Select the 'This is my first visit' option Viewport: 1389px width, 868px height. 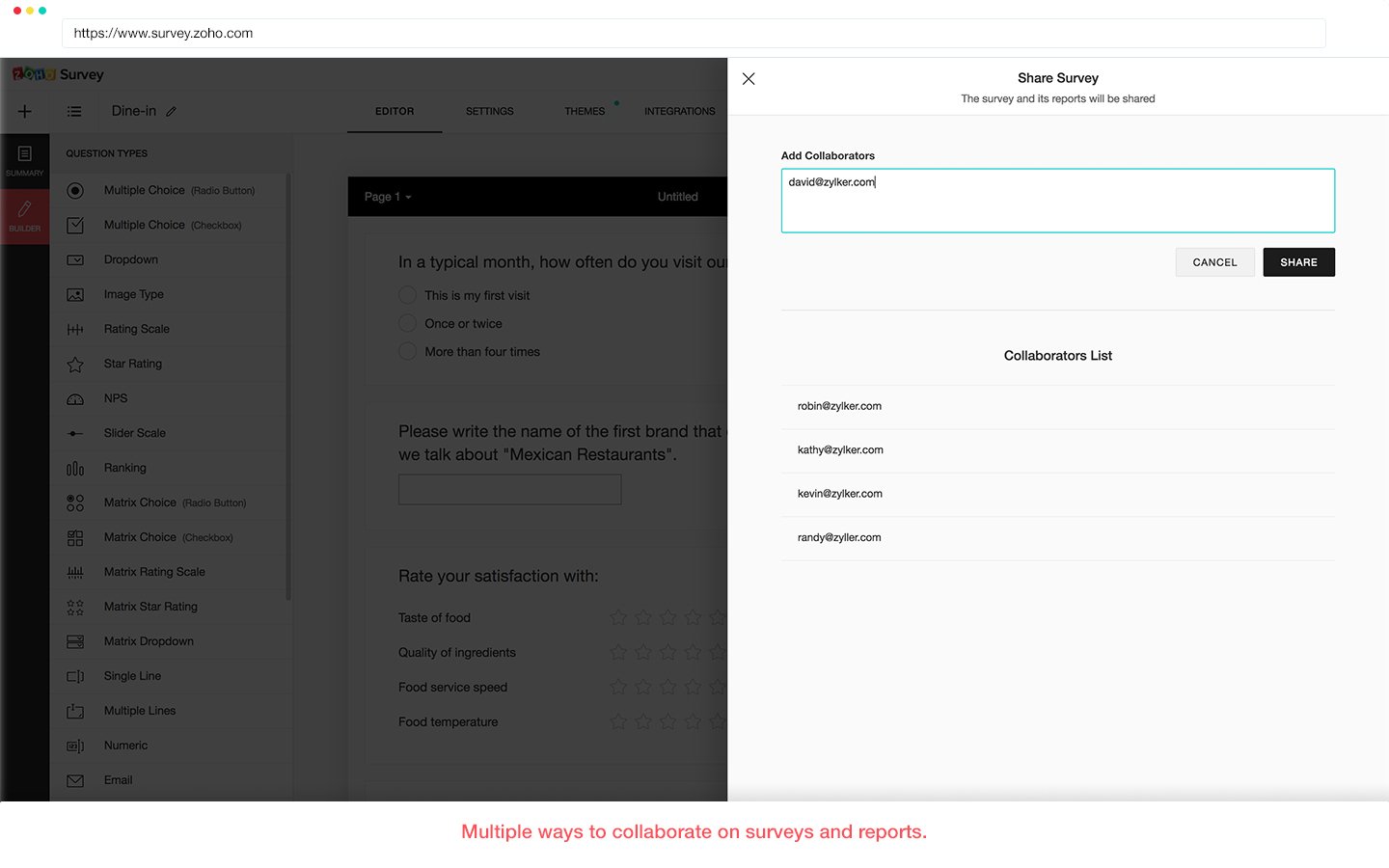(407, 295)
